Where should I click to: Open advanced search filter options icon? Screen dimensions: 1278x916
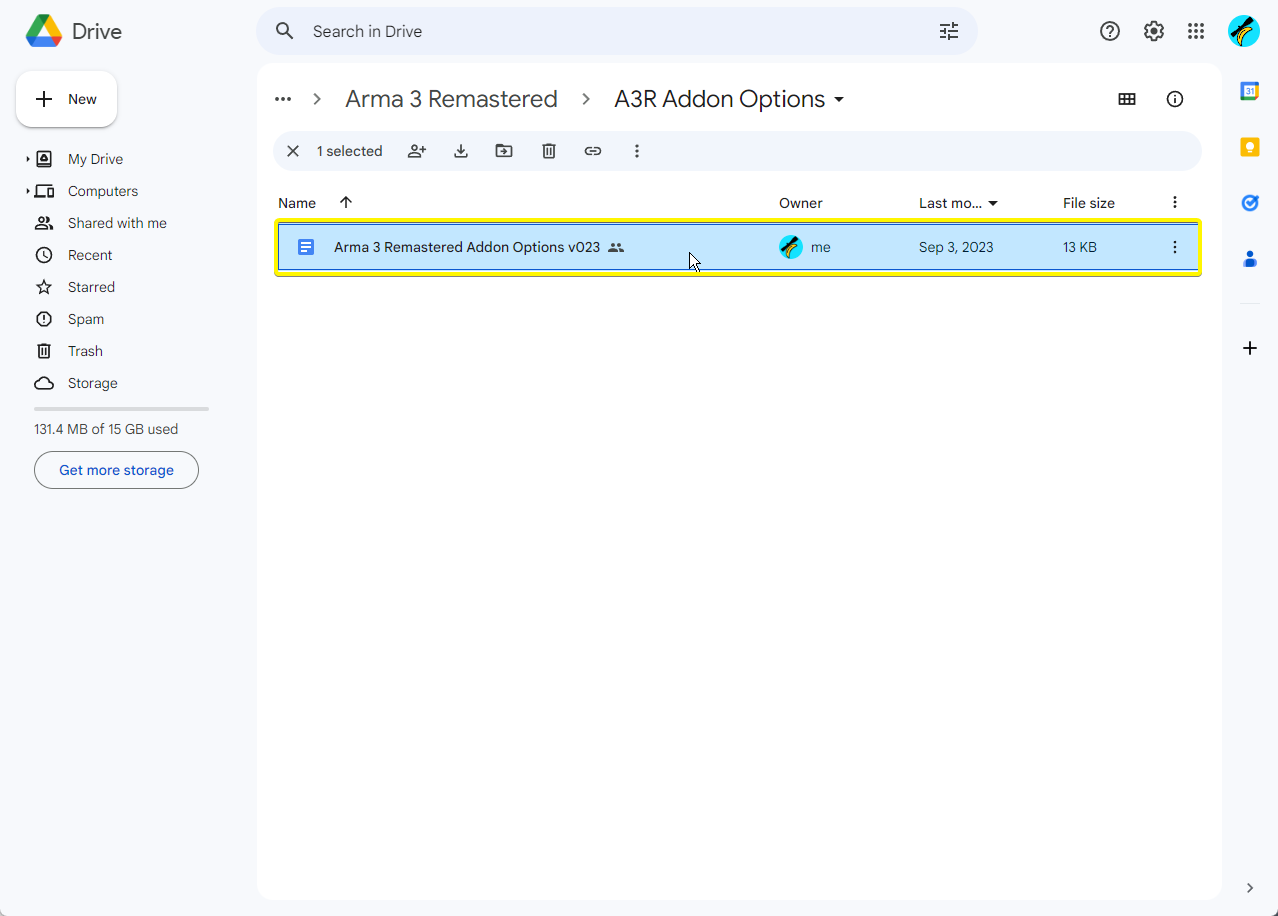949,31
